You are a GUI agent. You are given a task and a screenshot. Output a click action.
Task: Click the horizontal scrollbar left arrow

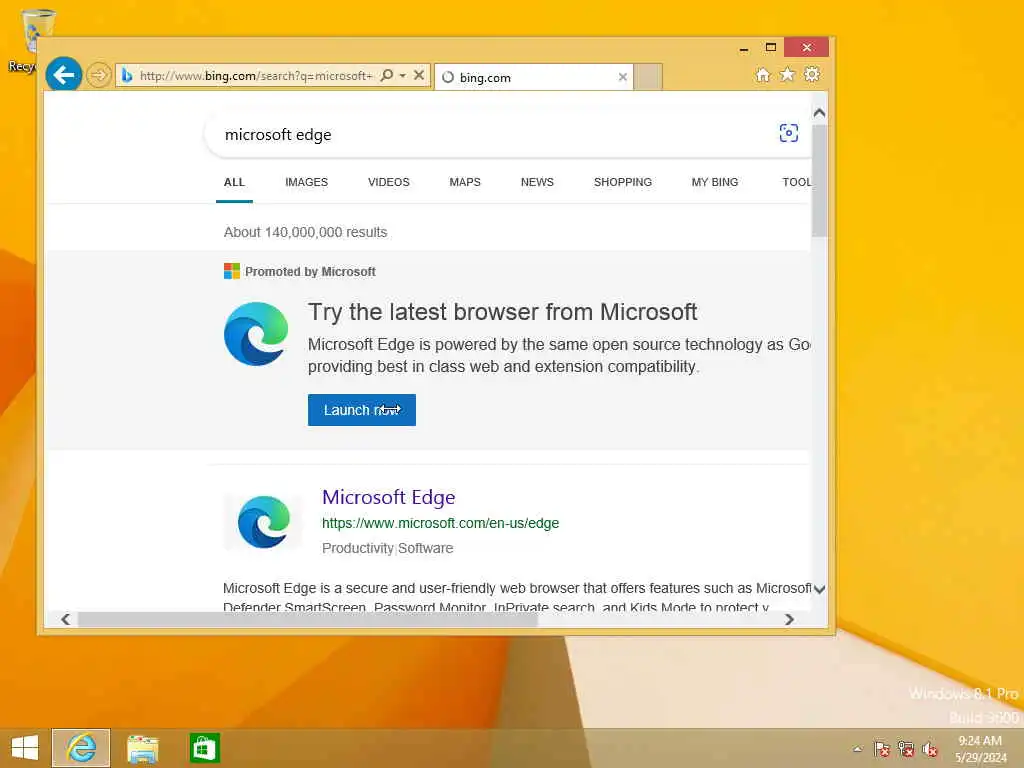pyautogui.click(x=65, y=619)
